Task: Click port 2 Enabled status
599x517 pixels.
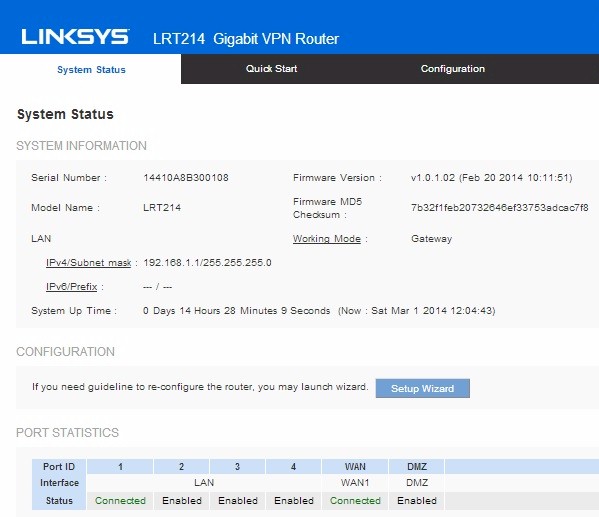Action: pos(181,501)
